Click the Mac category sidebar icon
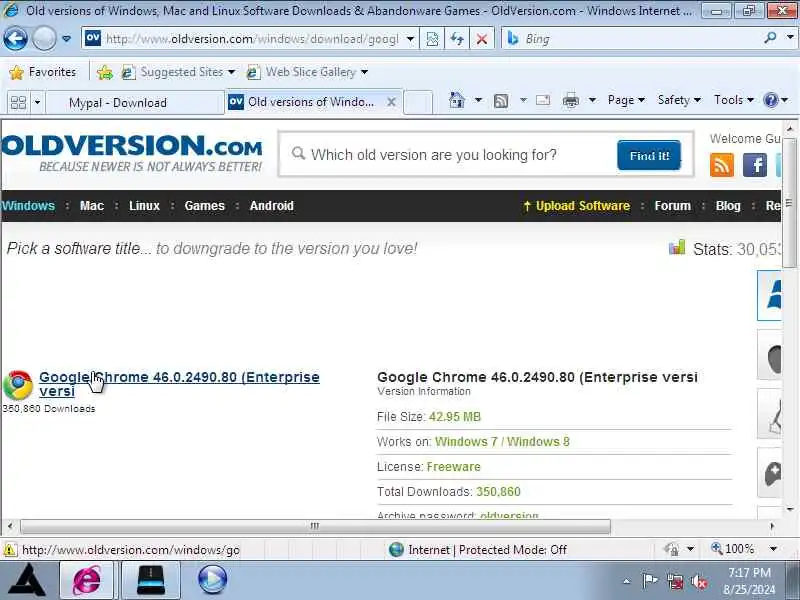The height and width of the screenshot is (600, 800). pyautogui.click(x=771, y=355)
